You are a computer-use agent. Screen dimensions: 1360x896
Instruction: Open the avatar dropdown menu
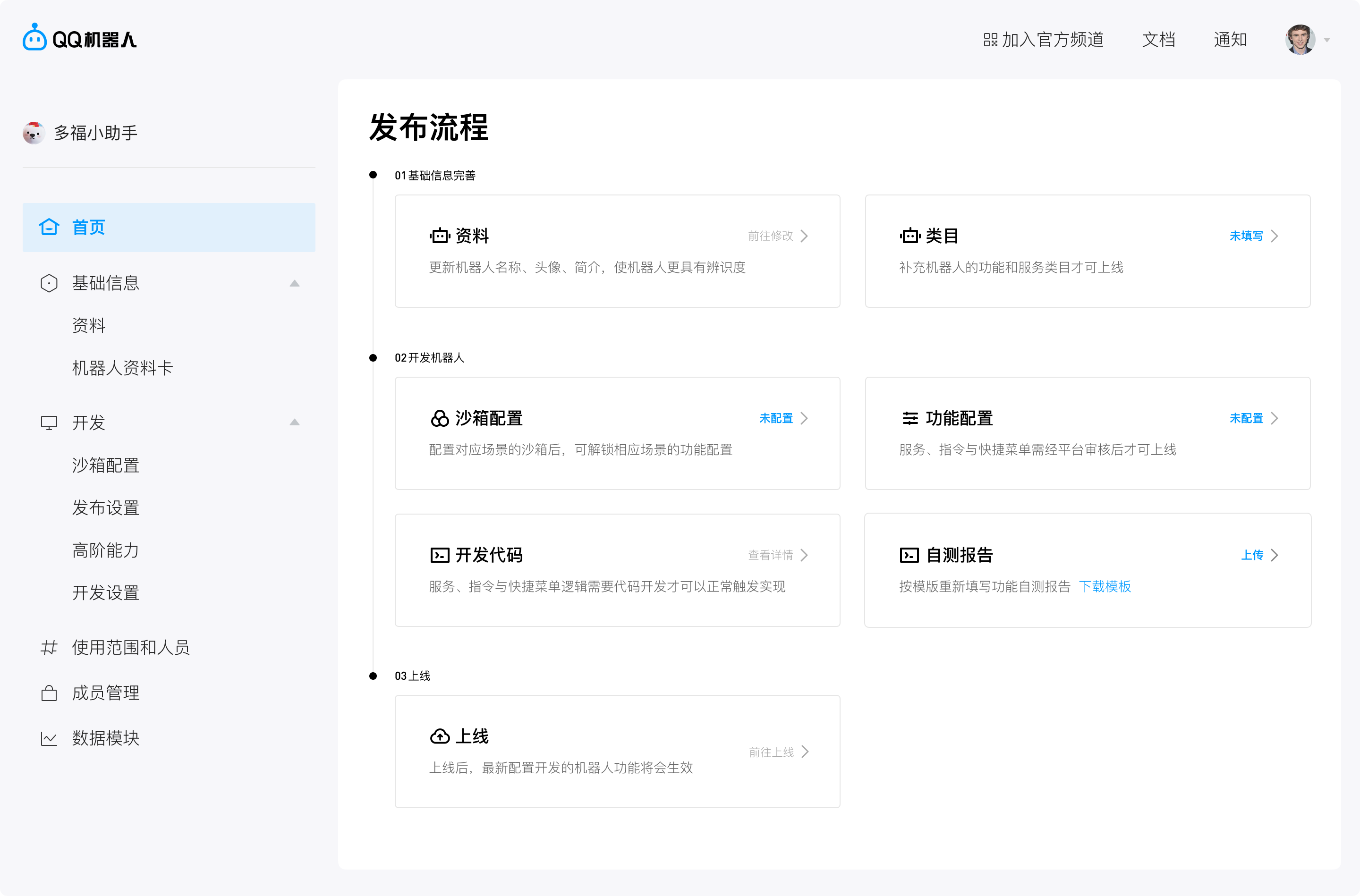click(x=1327, y=40)
